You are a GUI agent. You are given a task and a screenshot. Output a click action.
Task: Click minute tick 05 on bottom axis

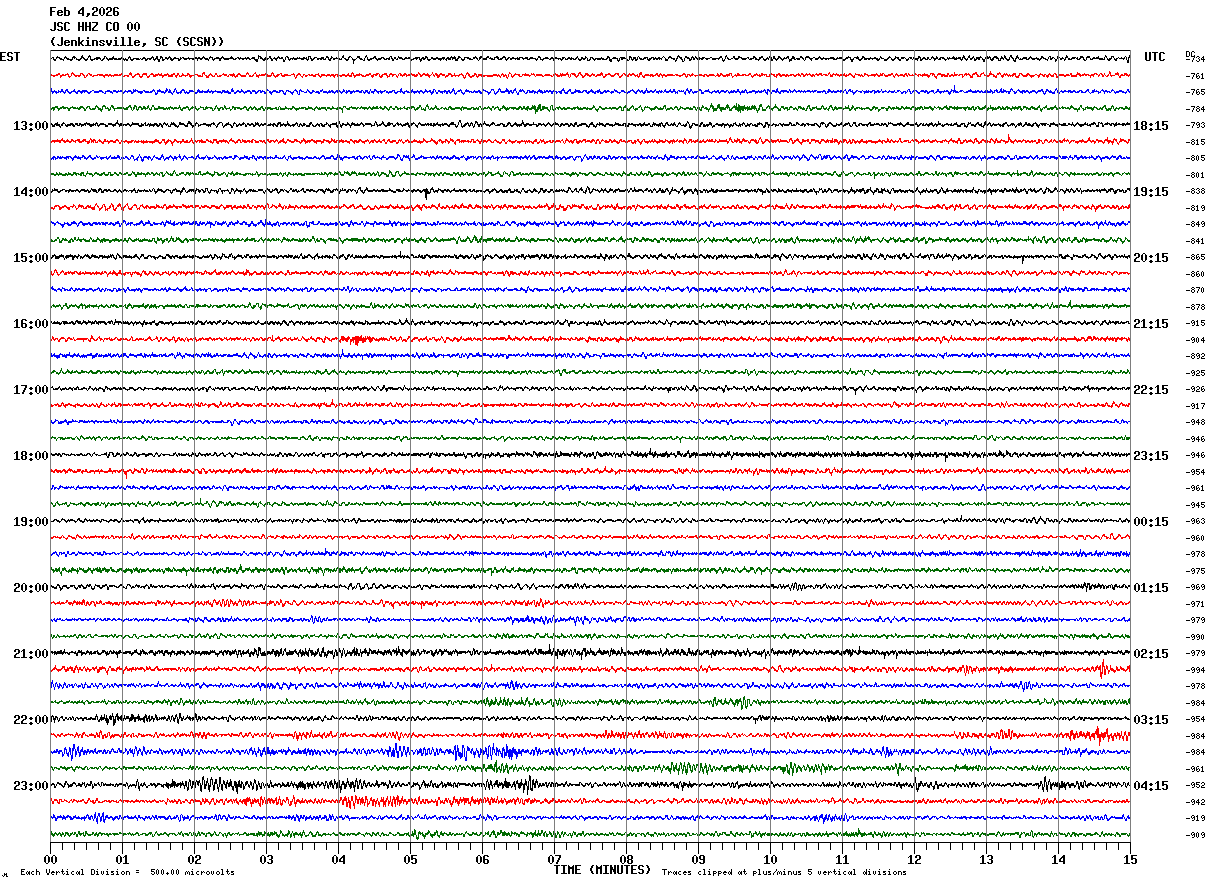[x=410, y=859]
